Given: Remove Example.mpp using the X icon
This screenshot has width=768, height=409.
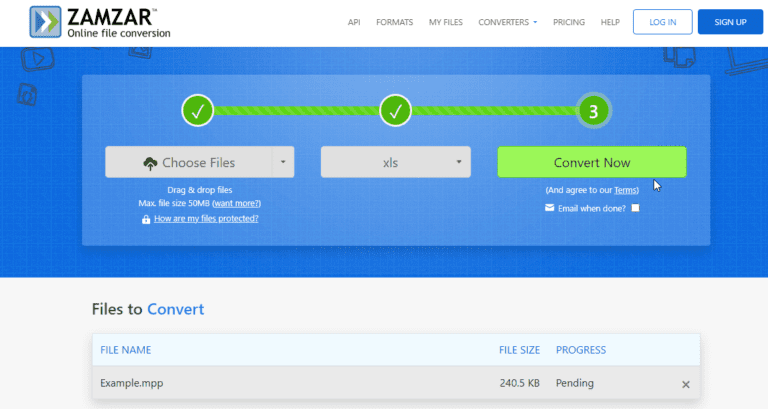Looking at the screenshot, I should (x=685, y=384).
